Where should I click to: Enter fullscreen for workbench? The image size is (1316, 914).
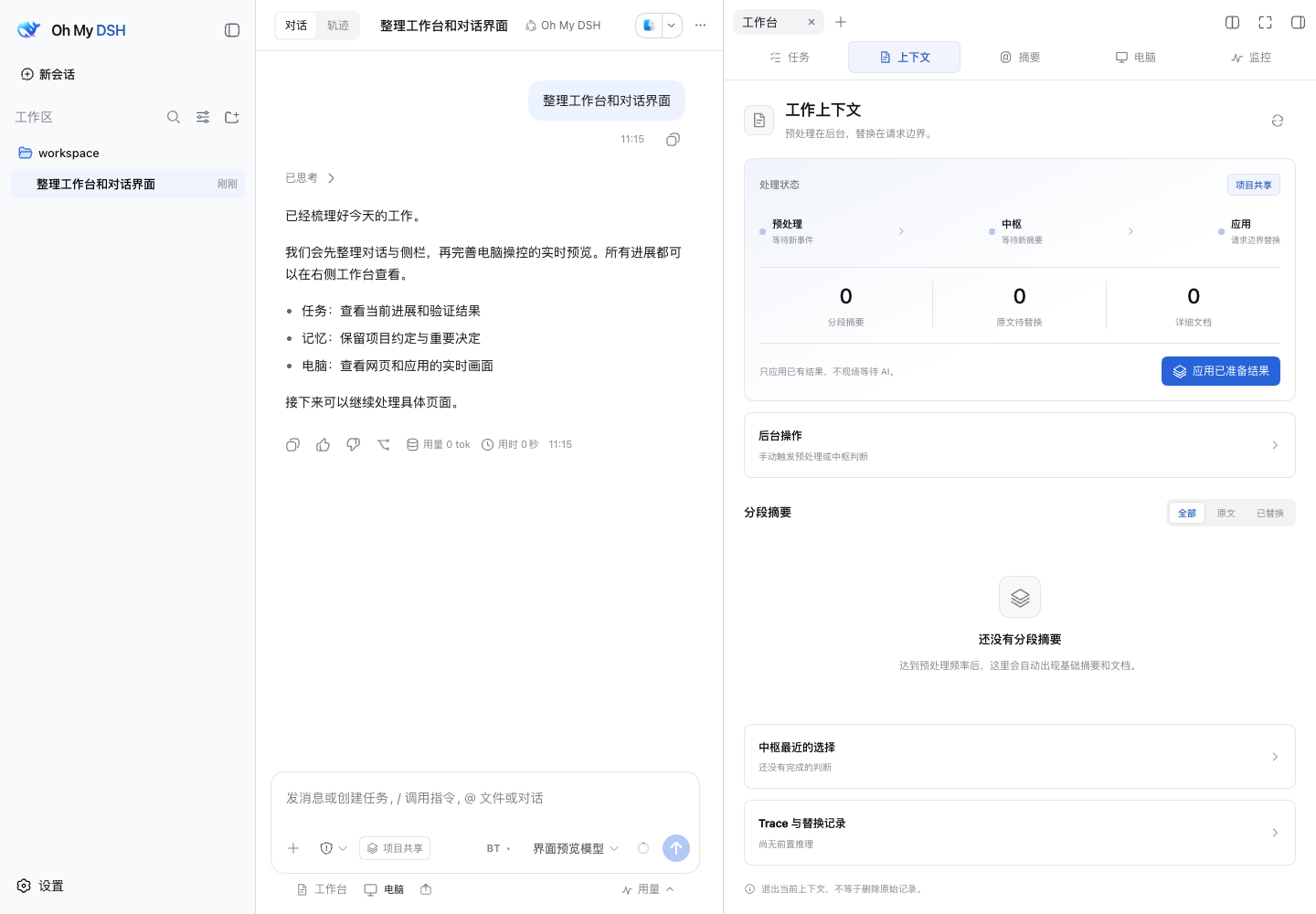point(1265,22)
